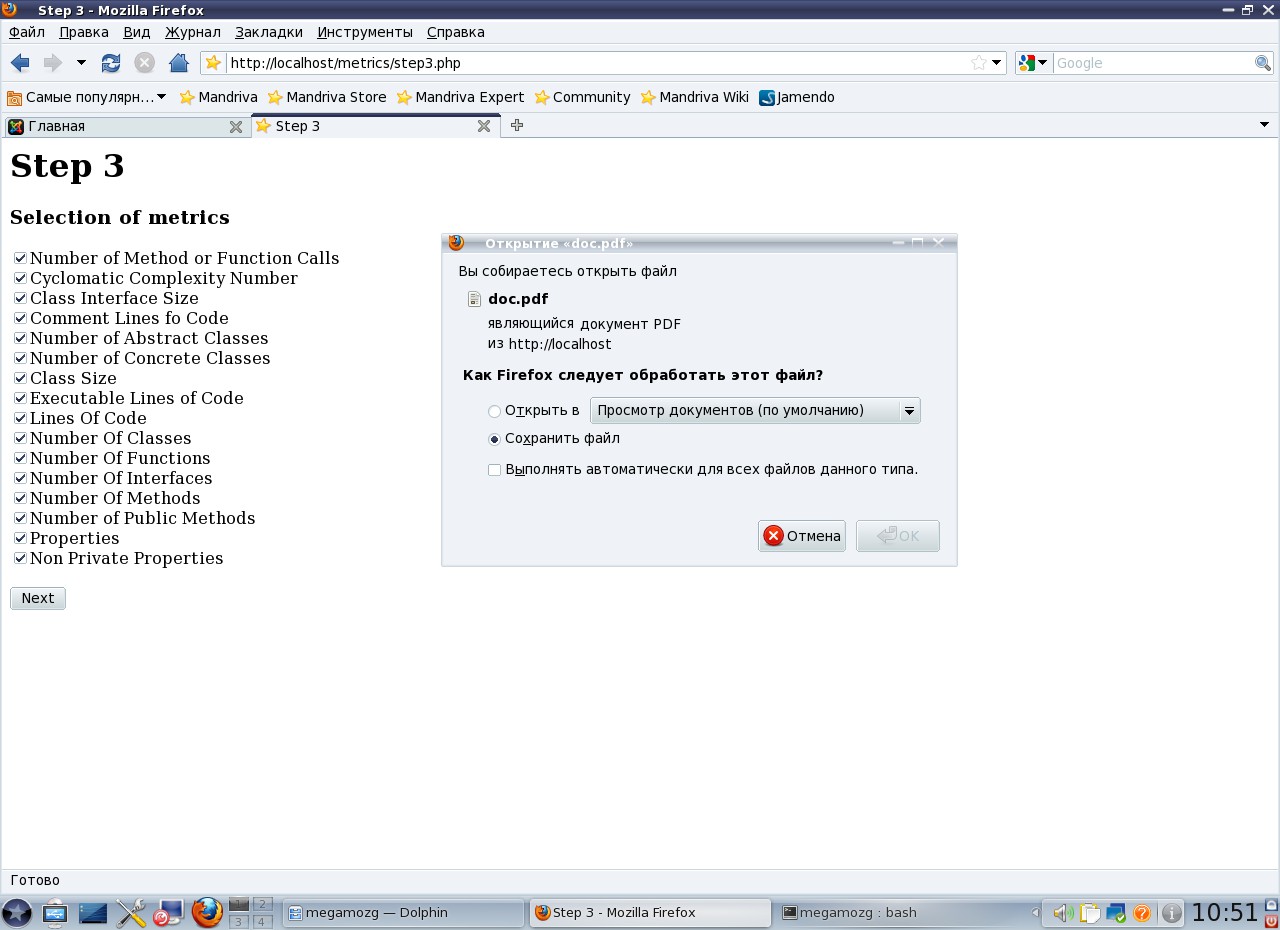This screenshot has height=930, width=1280.
Task: Enable Выполнять автоматически checkbox
Action: tap(494, 470)
